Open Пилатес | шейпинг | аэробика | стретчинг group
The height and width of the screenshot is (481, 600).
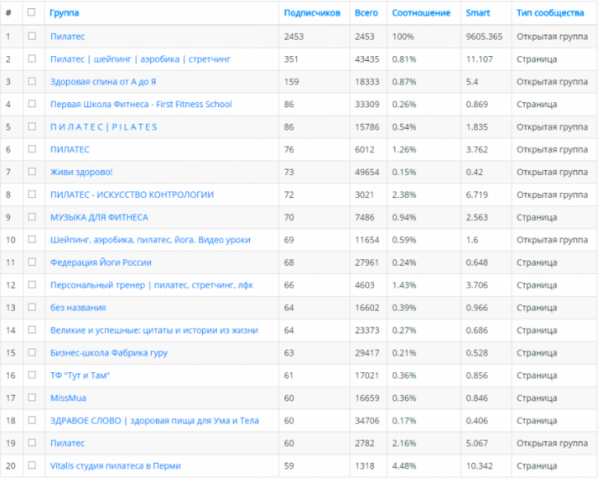(x=140, y=59)
